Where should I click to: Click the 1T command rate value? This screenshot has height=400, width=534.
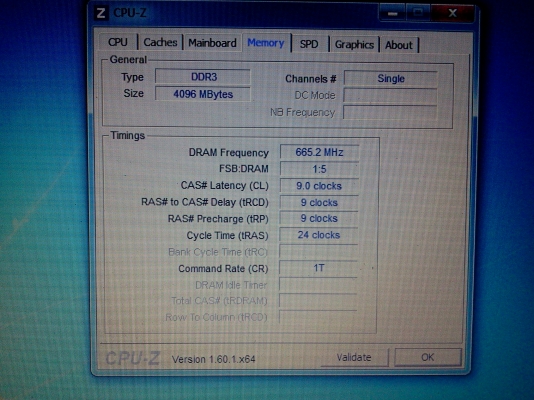pos(318,268)
